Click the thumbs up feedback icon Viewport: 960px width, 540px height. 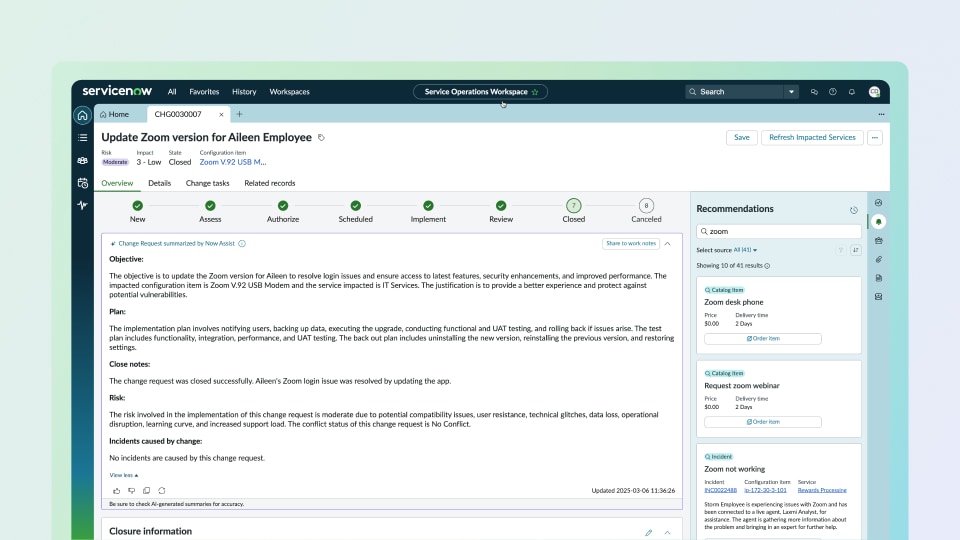[x=116, y=490]
